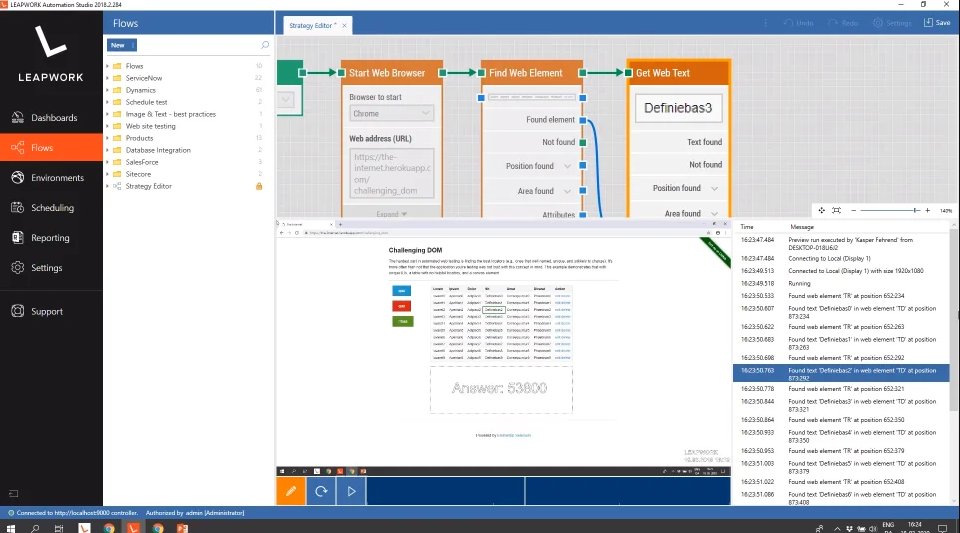Expand Position found in Get Web Text
960x533 pixels.
coord(714,188)
